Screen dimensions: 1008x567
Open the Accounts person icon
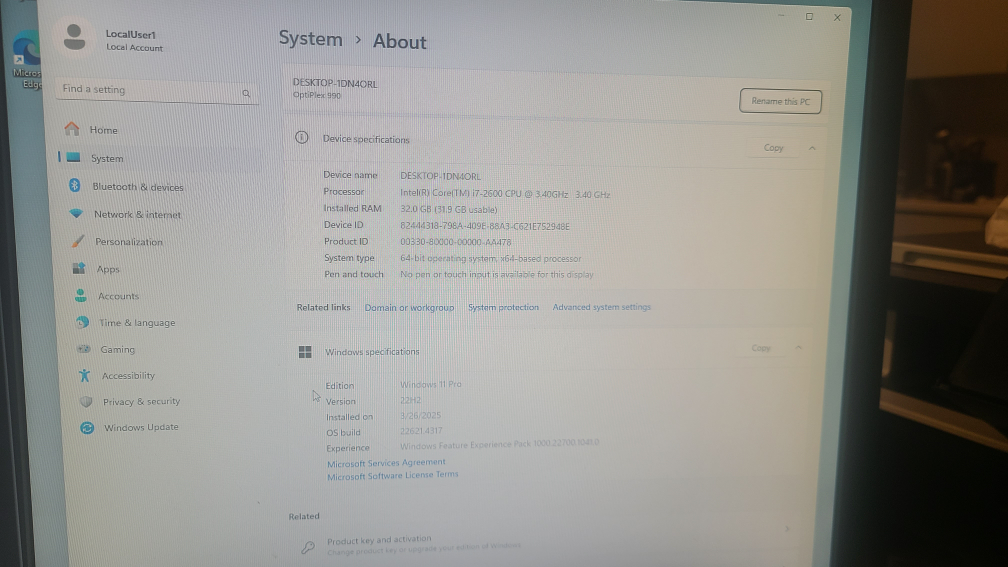80,295
